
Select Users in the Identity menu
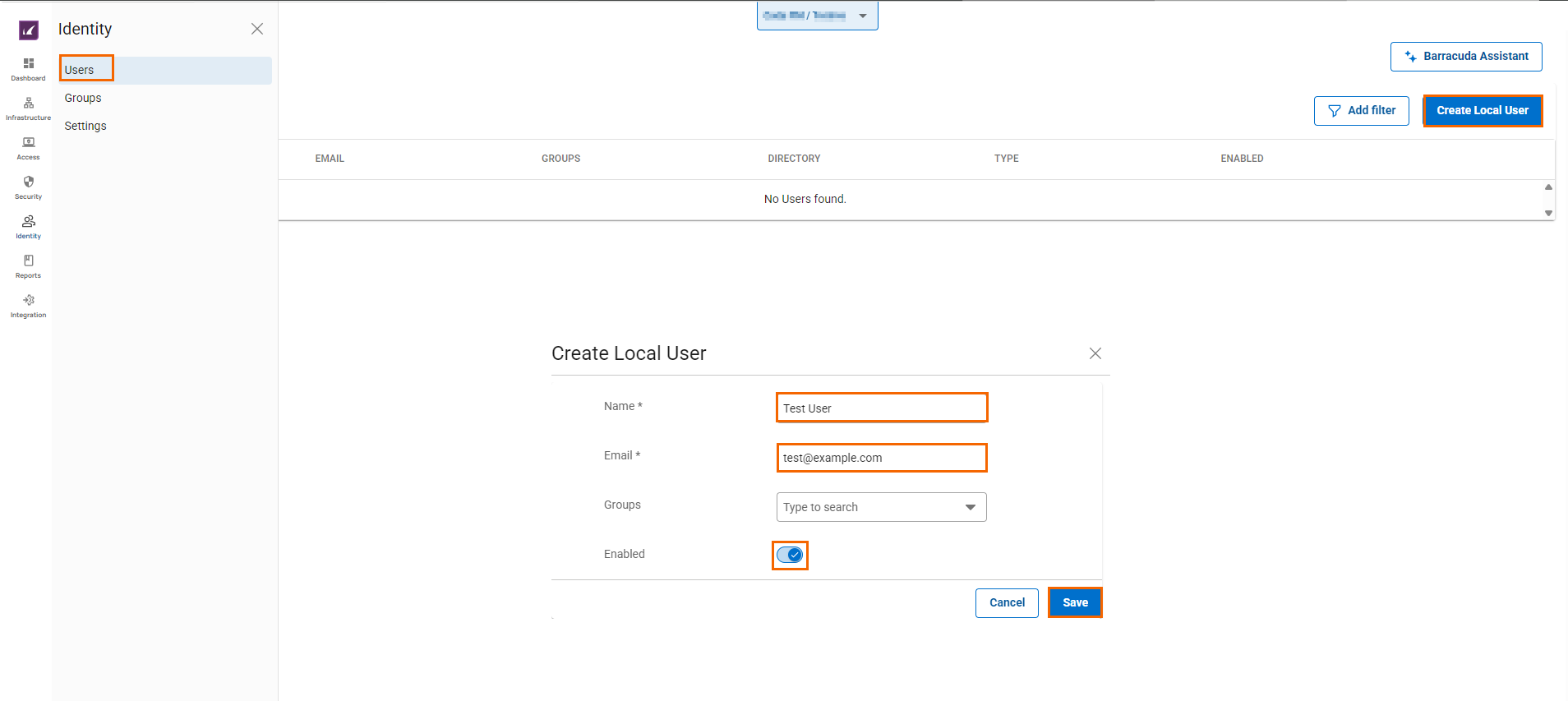tap(80, 70)
